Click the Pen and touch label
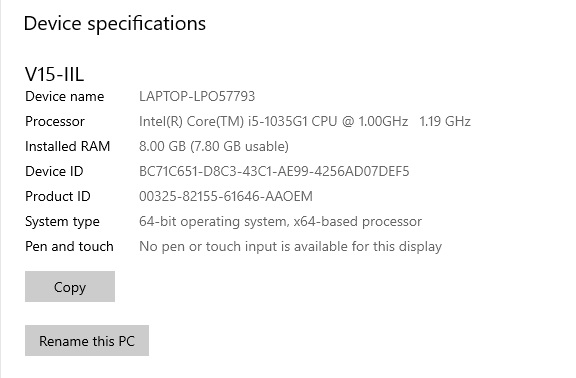Viewport: 576px width, 378px height. 69,246
